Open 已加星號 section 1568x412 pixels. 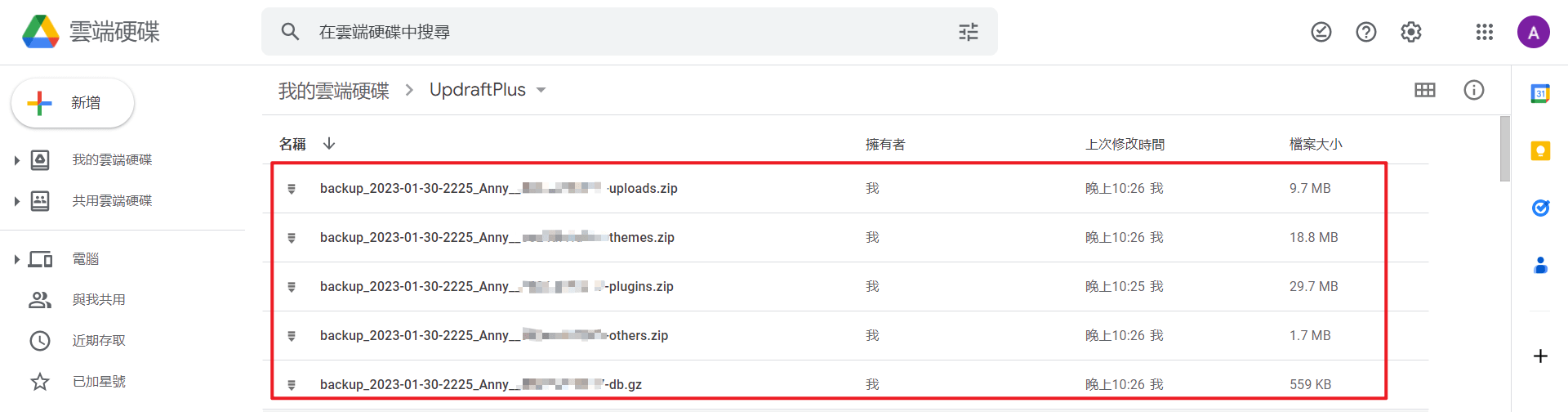pos(99,382)
